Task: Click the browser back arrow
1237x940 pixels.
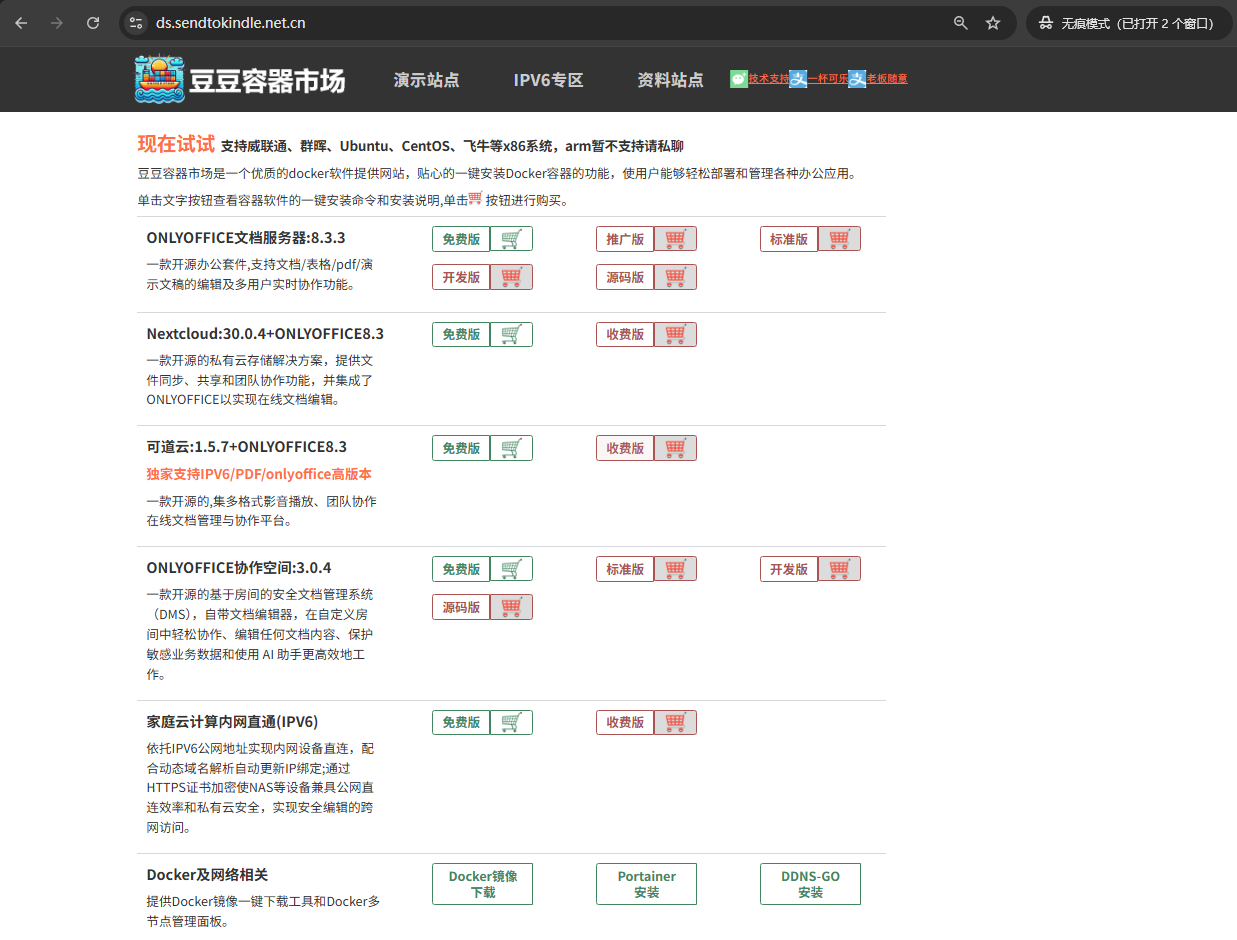Action: click(21, 23)
